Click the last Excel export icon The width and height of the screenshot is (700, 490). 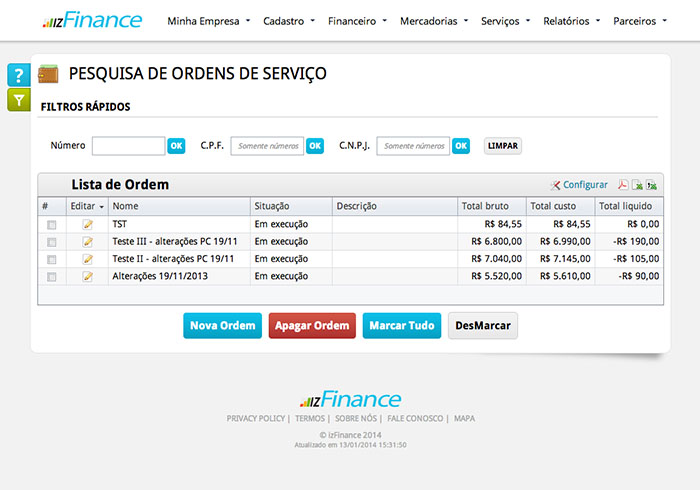[651, 185]
